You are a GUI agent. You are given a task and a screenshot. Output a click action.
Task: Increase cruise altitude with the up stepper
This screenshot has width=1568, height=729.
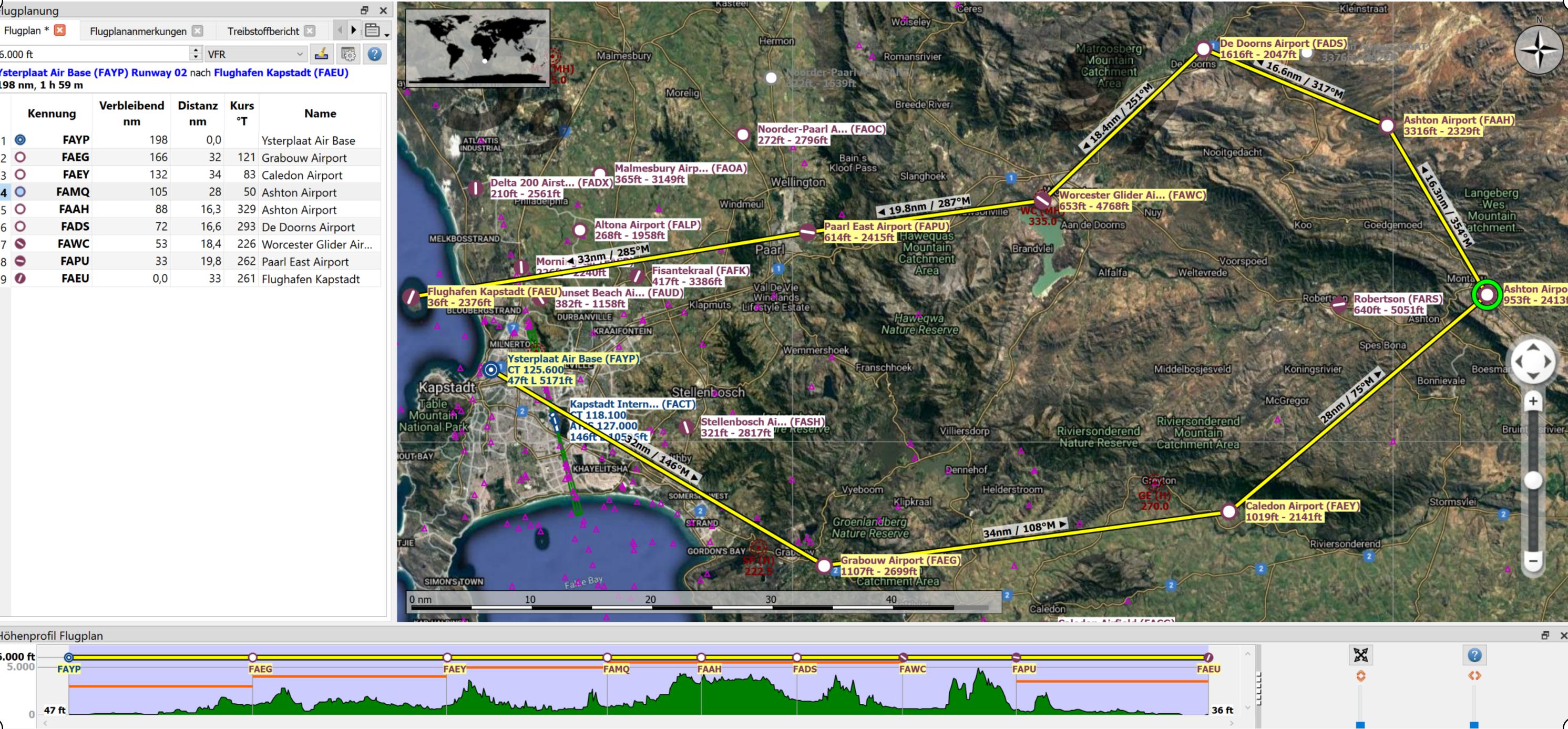pos(196,50)
